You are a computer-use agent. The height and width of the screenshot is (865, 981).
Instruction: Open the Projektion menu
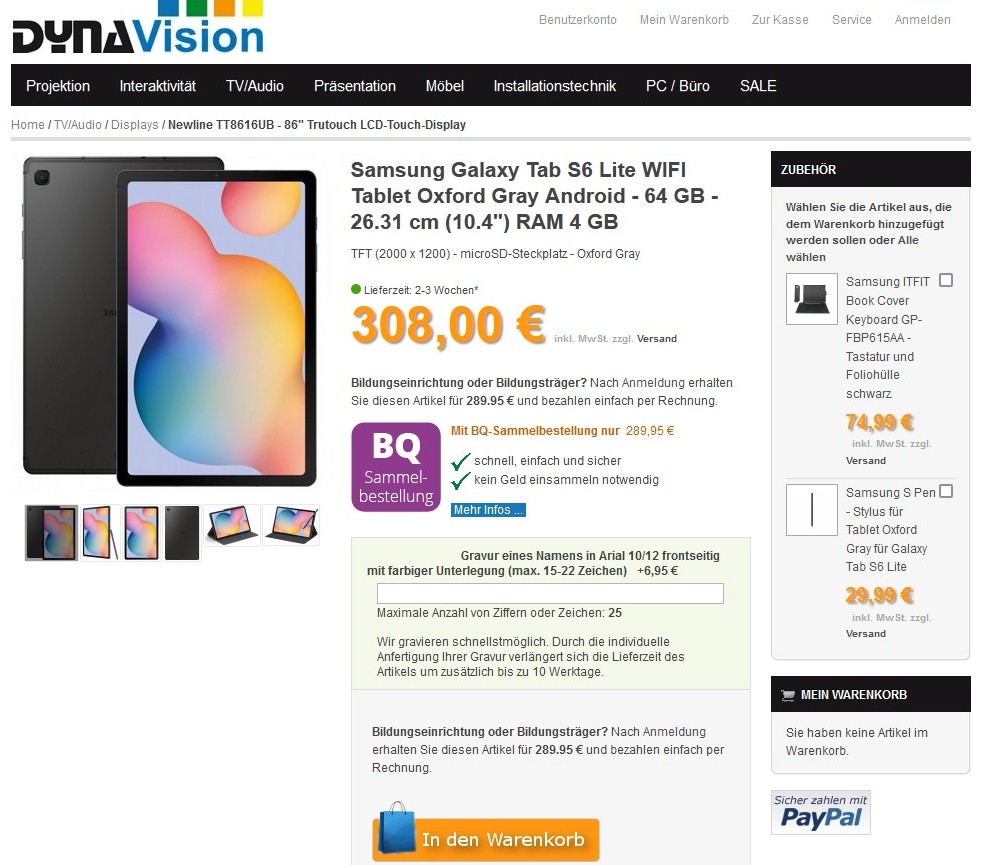click(x=58, y=86)
